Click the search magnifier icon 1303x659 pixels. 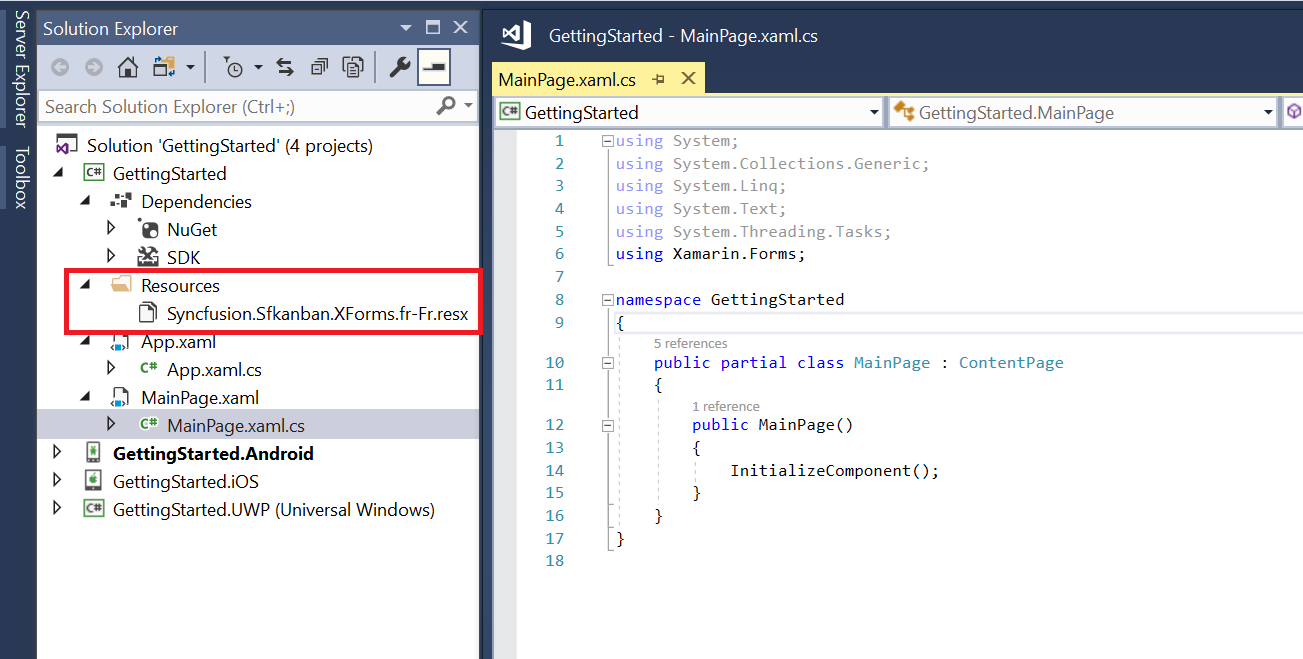[x=446, y=106]
